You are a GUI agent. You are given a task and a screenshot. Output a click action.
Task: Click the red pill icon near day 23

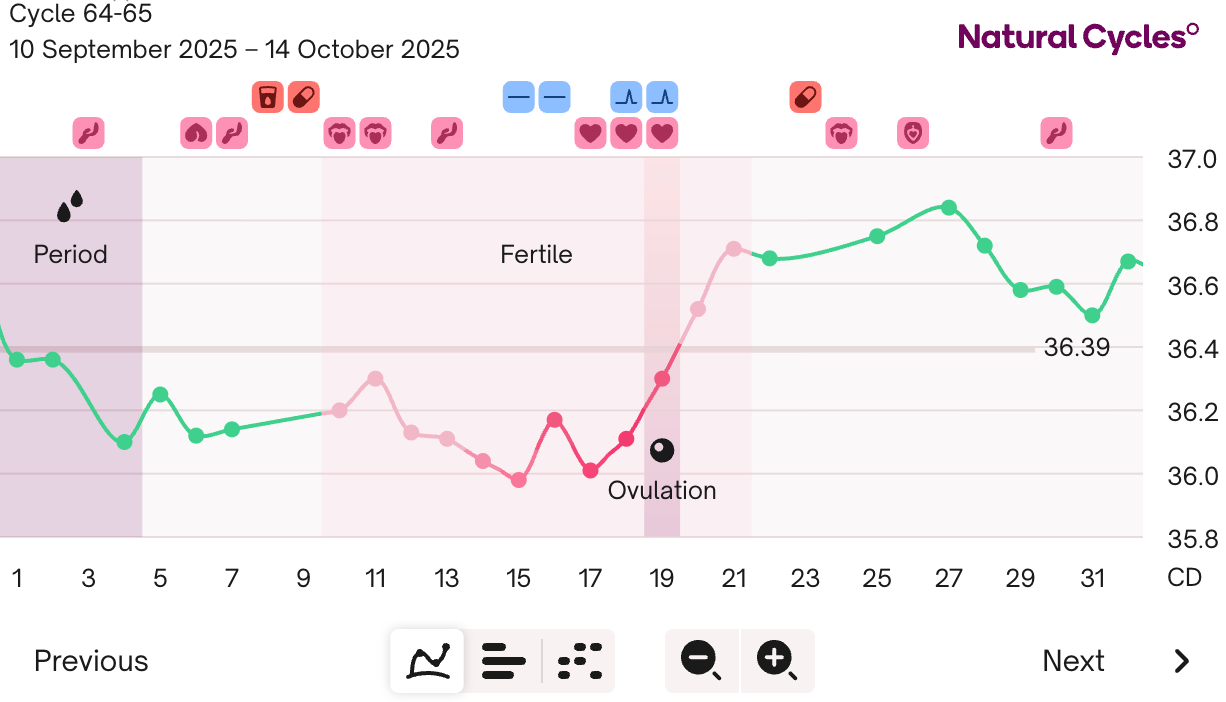(805, 97)
